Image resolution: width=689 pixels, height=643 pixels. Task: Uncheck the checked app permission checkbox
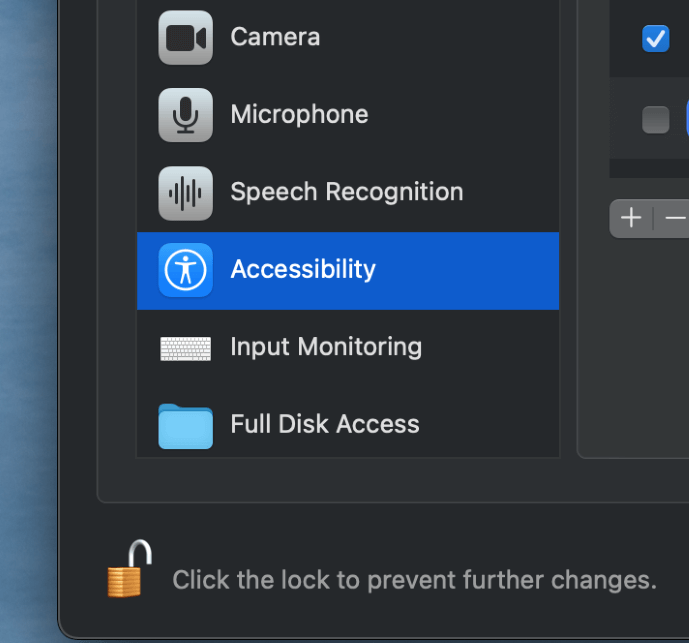tap(656, 39)
